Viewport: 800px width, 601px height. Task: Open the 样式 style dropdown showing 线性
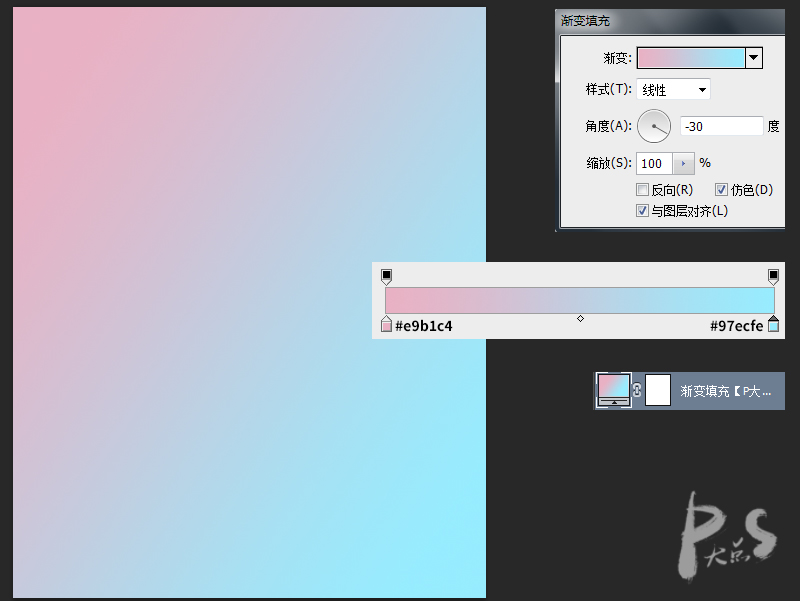click(673, 90)
